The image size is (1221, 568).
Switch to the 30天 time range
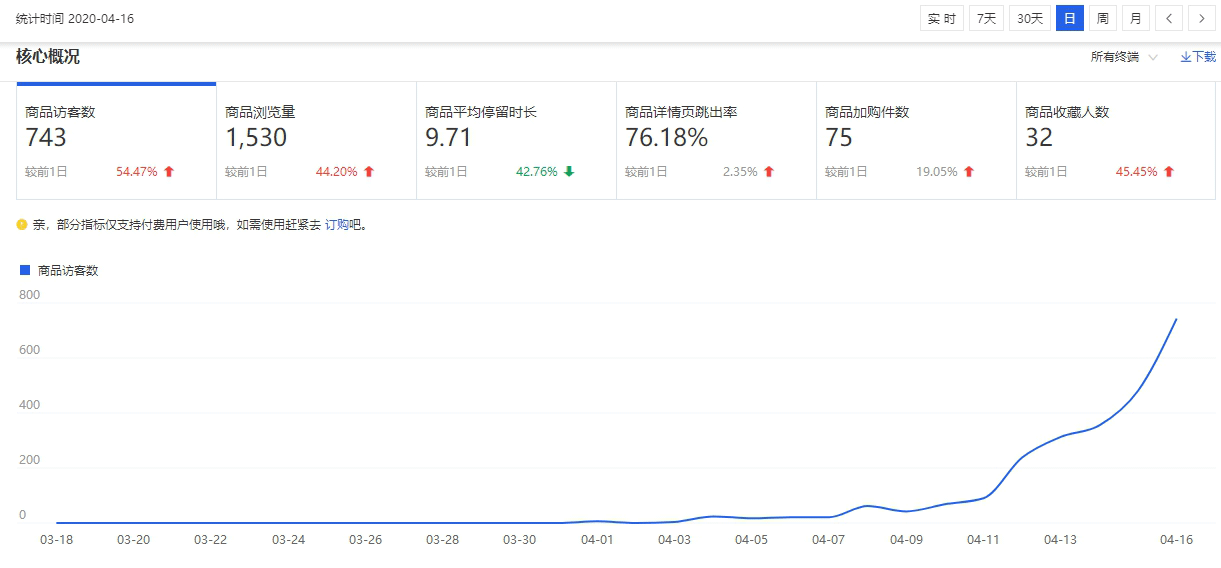click(x=1029, y=19)
